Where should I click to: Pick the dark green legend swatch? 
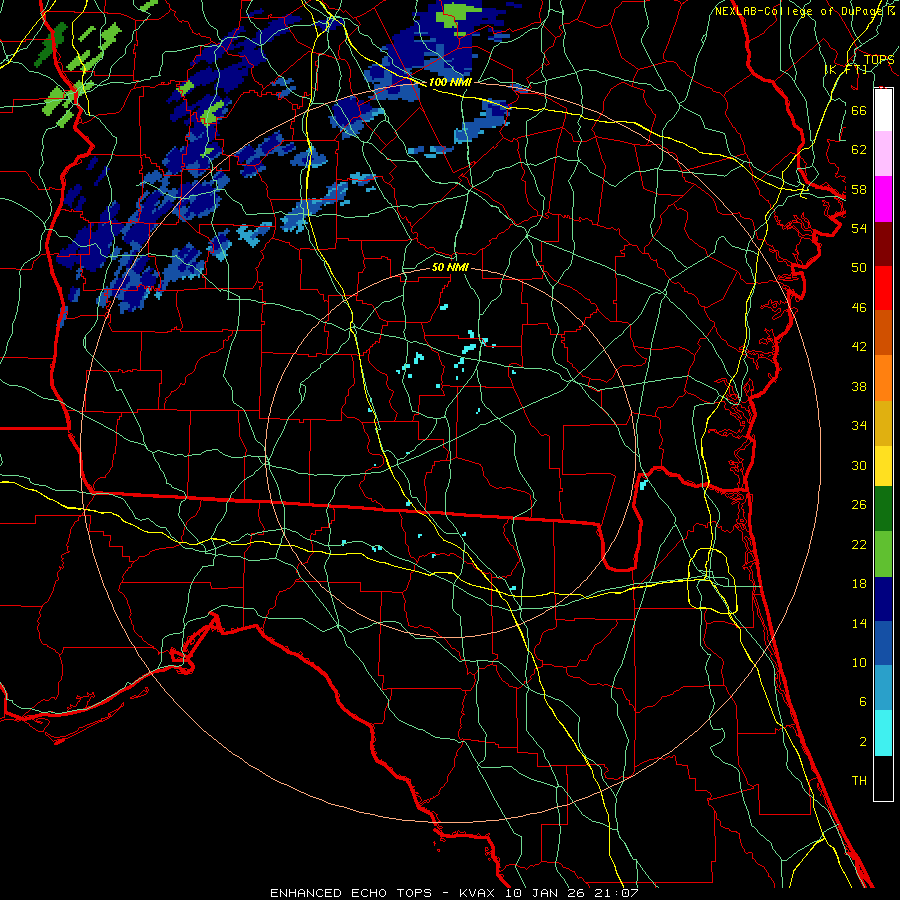pos(883,509)
